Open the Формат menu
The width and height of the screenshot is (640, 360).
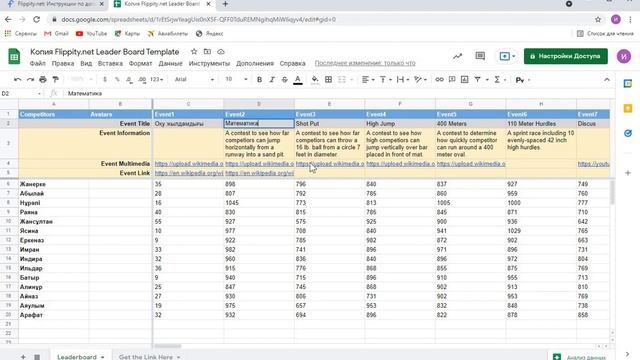click(x=140, y=64)
